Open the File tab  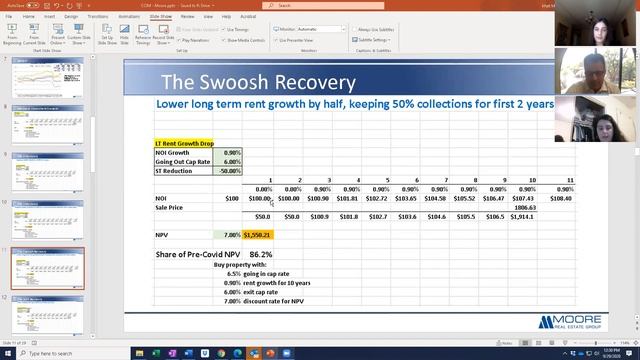pyautogui.click(x=9, y=17)
